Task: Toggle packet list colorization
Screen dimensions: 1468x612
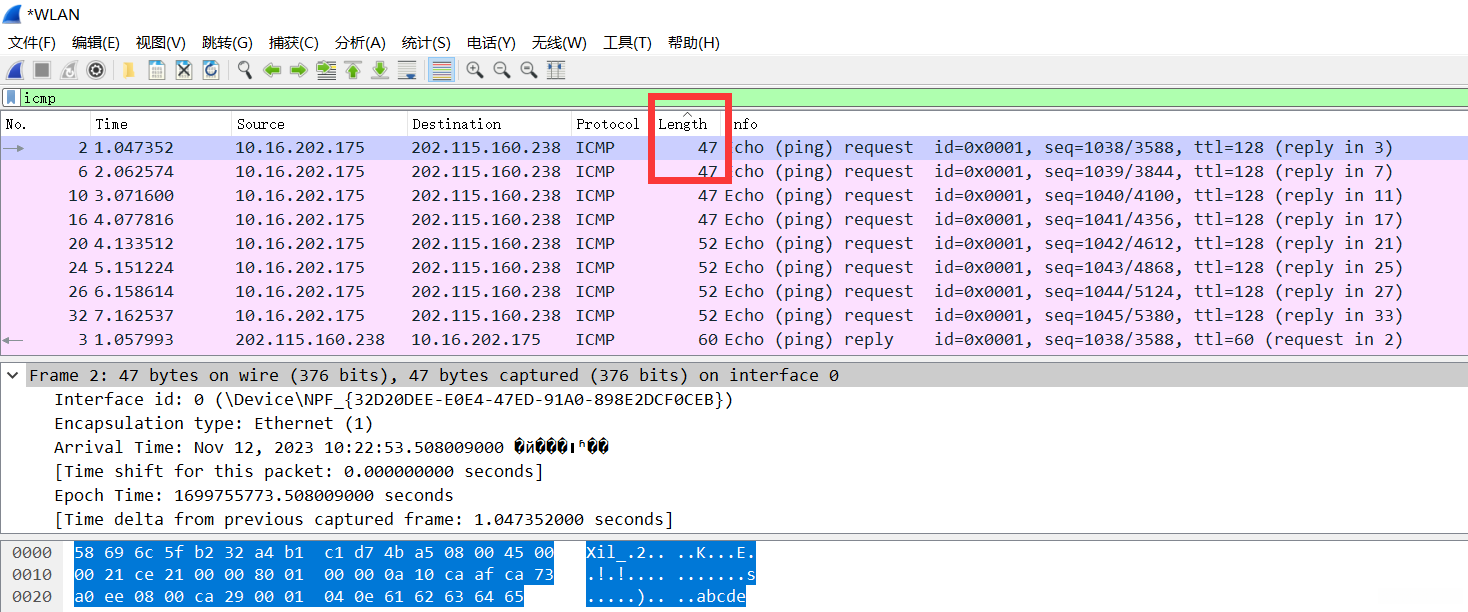Action: point(441,70)
